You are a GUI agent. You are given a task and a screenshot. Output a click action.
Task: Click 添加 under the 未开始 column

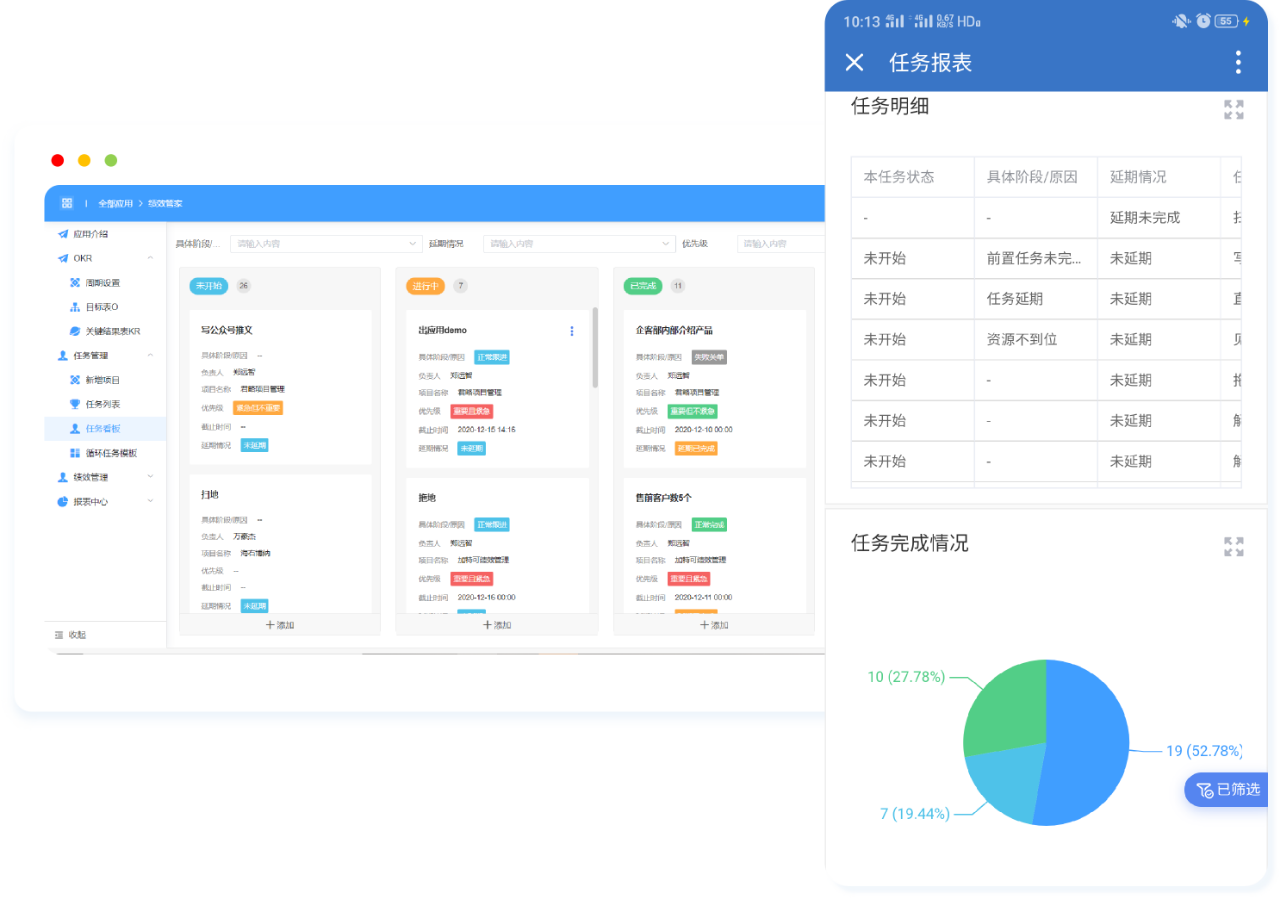280,625
